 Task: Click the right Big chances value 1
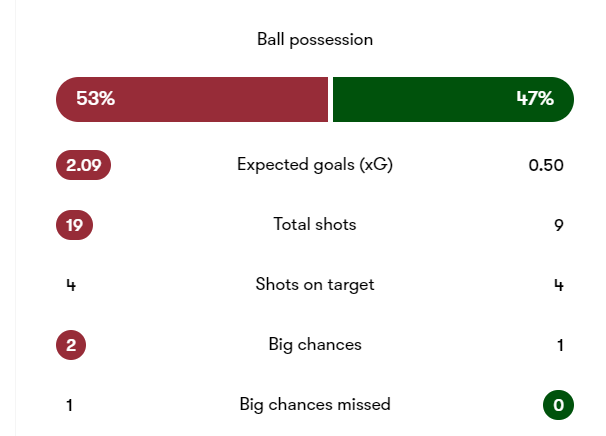coord(560,345)
